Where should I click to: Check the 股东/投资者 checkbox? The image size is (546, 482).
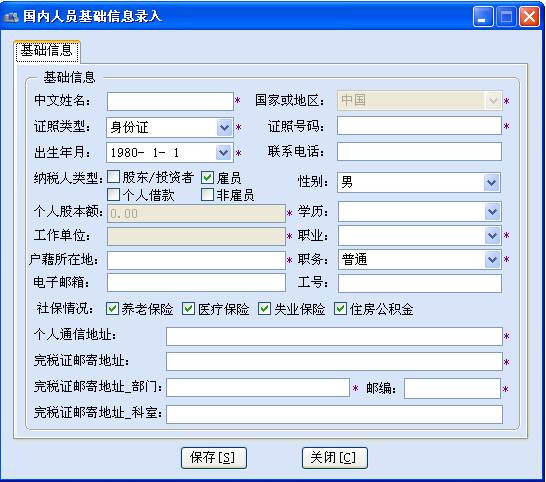pos(114,177)
